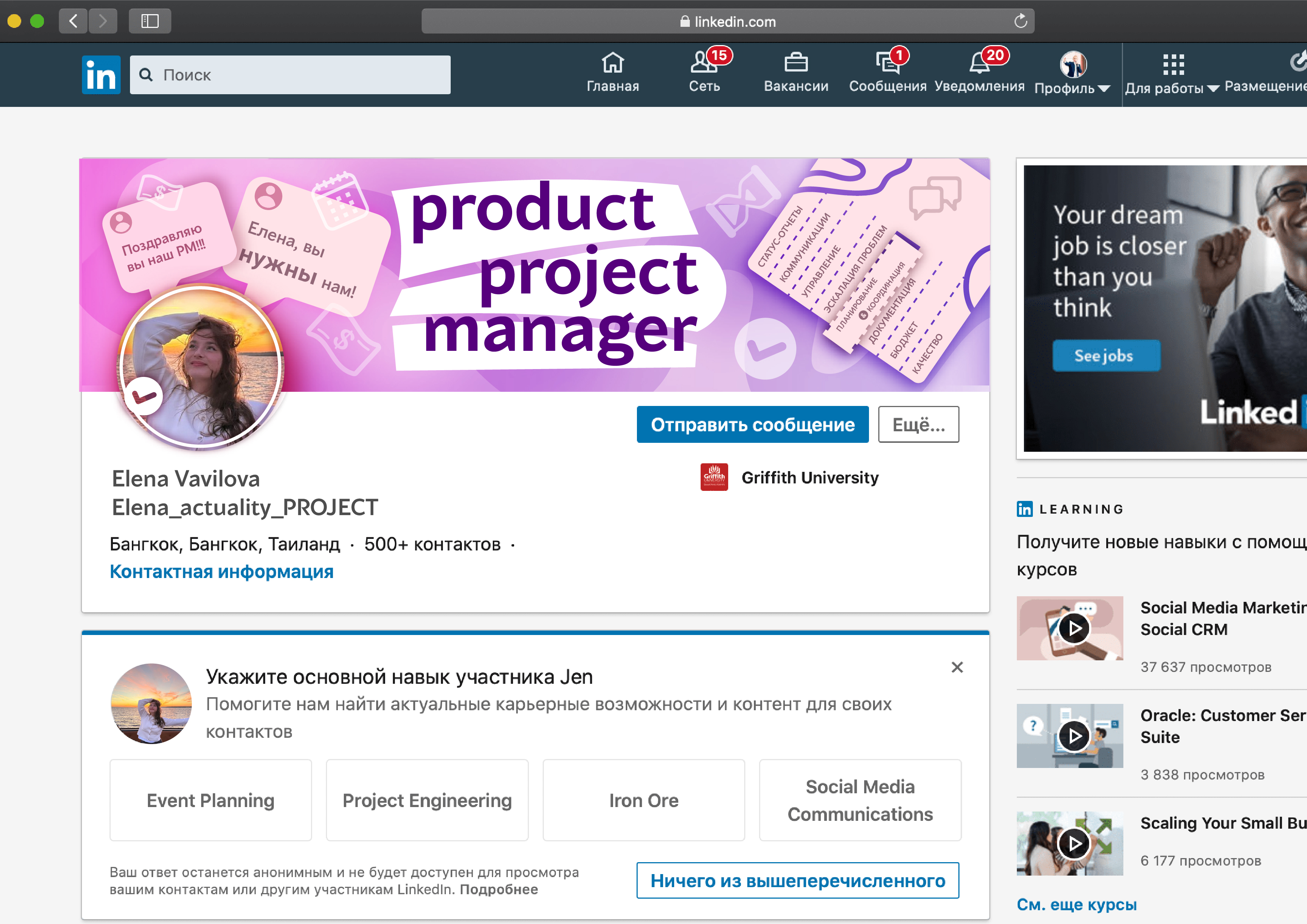Open the Ещё... more actions menu
Image resolution: width=1307 pixels, height=924 pixels.
[x=918, y=425]
